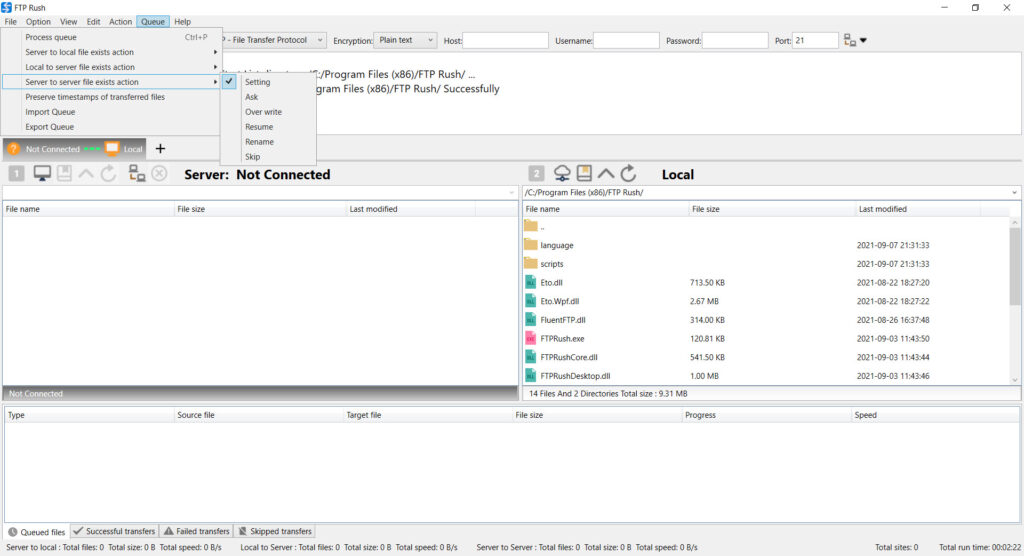Add a new tab with plus icon

pyautogui.click(x=160, y=149)
